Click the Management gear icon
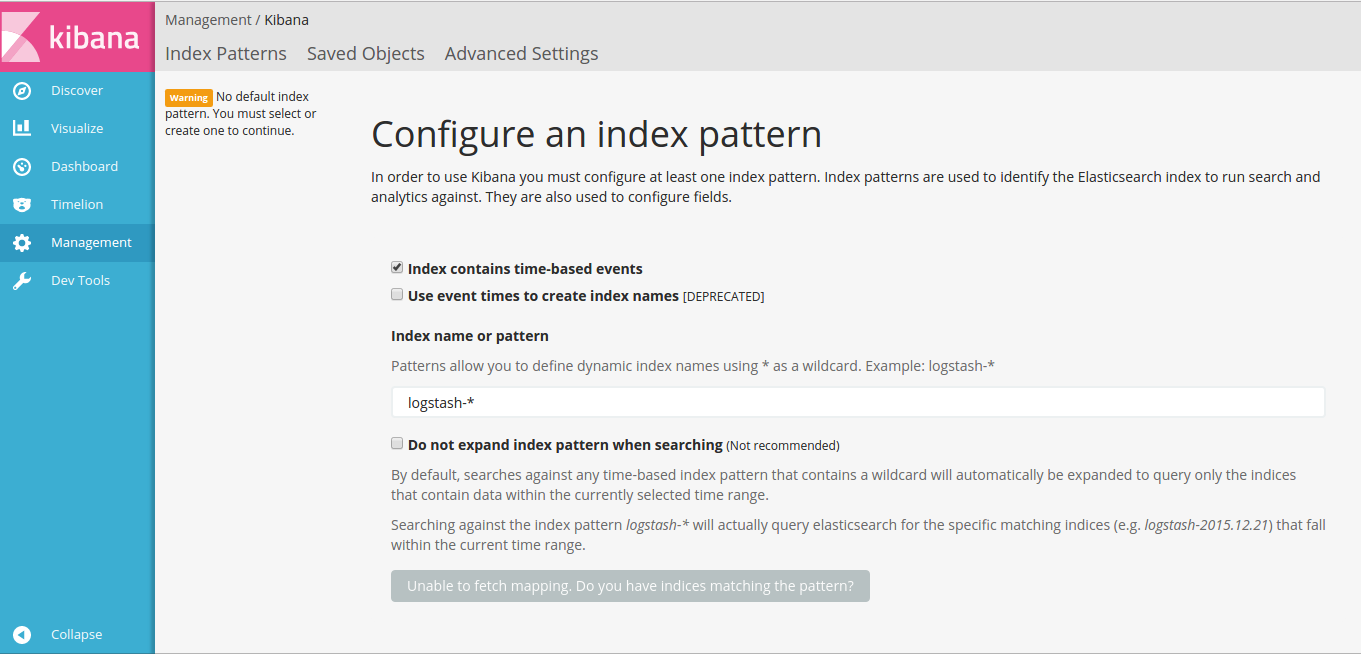 tap(22, 243)
